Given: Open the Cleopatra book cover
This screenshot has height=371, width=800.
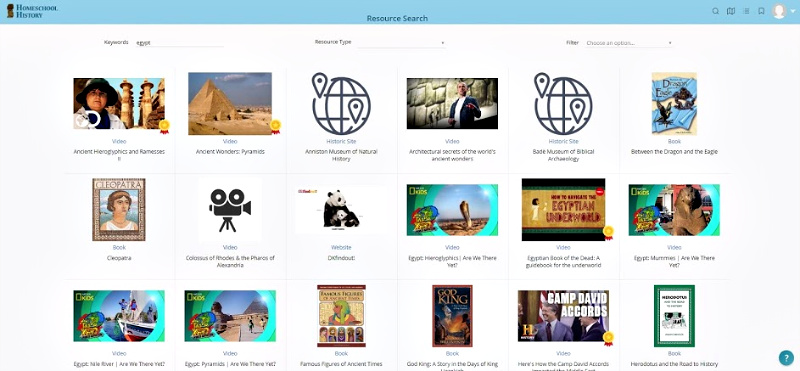Looking at the screenshot, I should 119,209.
